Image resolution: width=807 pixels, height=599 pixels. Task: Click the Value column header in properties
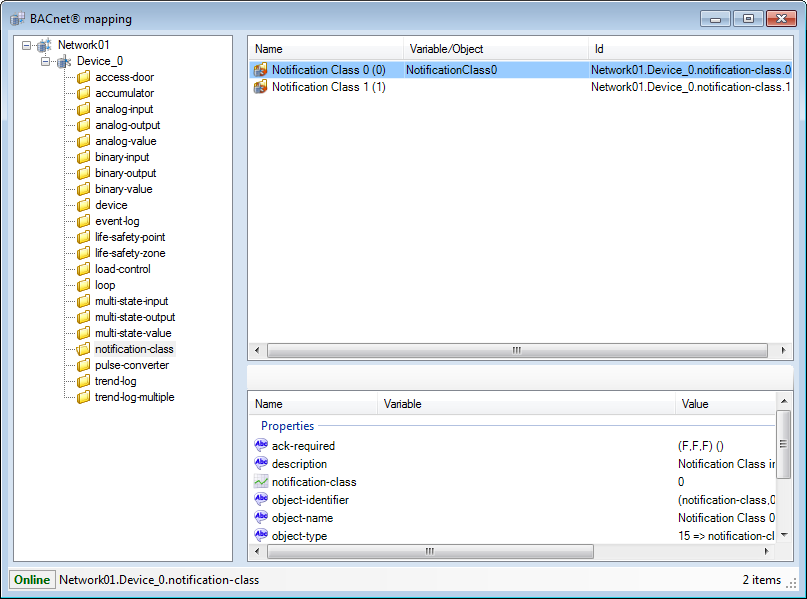[x=694, y=404]
